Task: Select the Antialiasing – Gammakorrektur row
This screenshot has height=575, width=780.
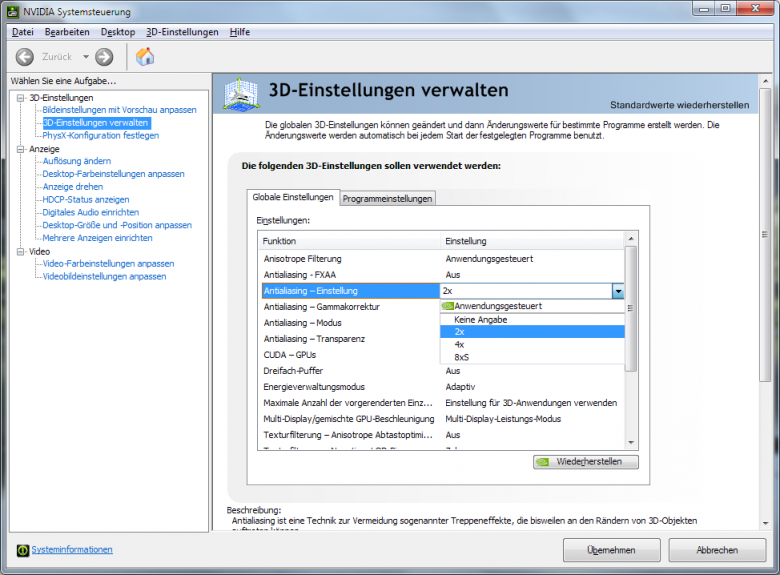Action: (351, 307)
